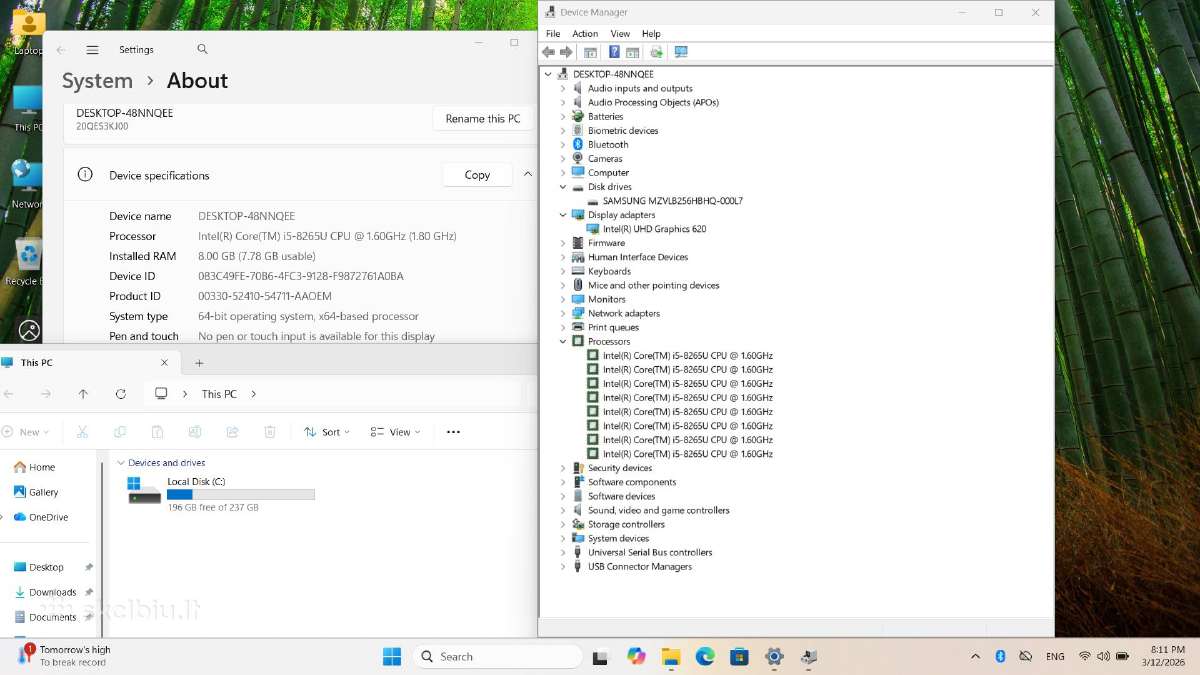Click Back arrow in Device Manager toolbar
The image size is (1200, 675).
548,52
